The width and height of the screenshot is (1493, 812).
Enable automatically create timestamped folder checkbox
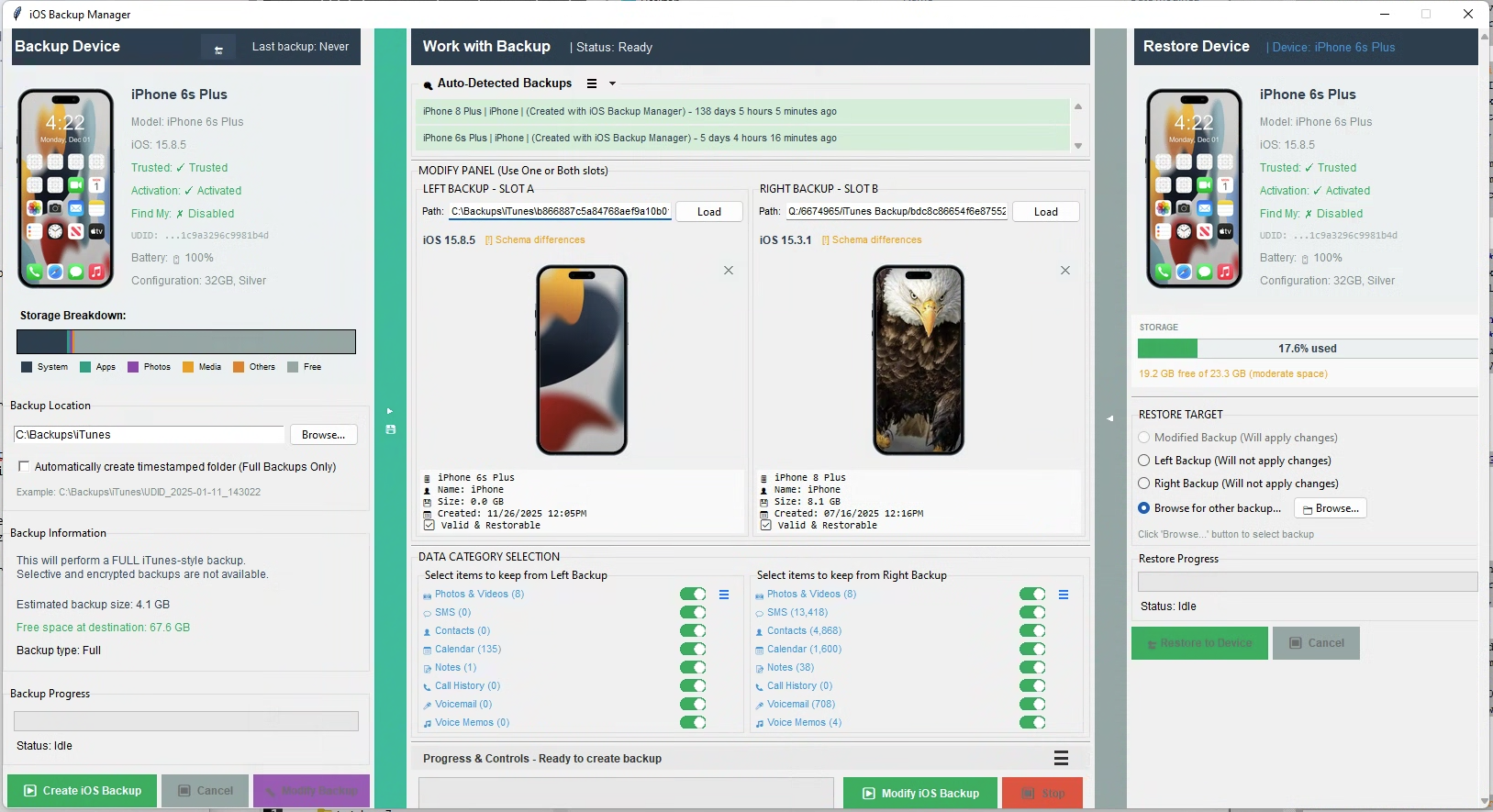pos(24,467)
